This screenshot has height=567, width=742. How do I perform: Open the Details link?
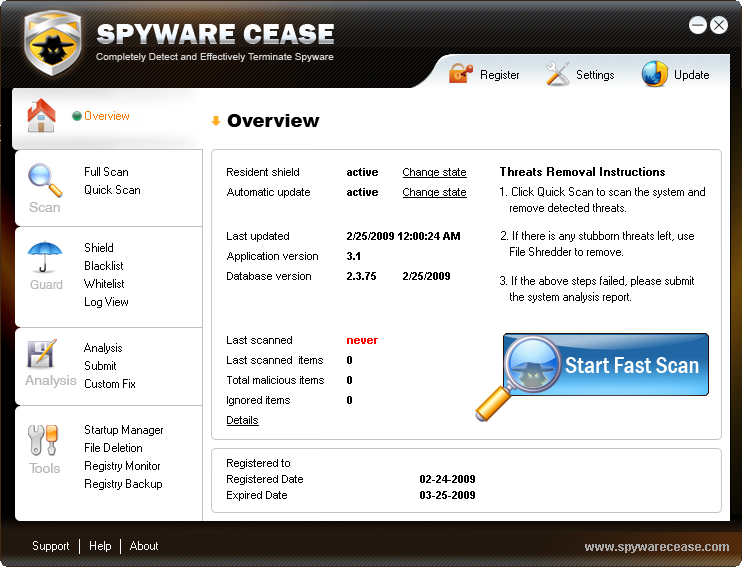(242, 420)
